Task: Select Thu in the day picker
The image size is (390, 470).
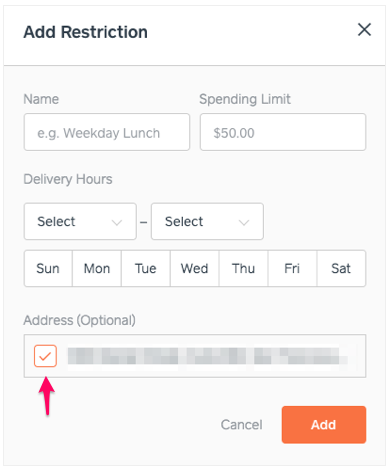Action: (x=243, y=268)
